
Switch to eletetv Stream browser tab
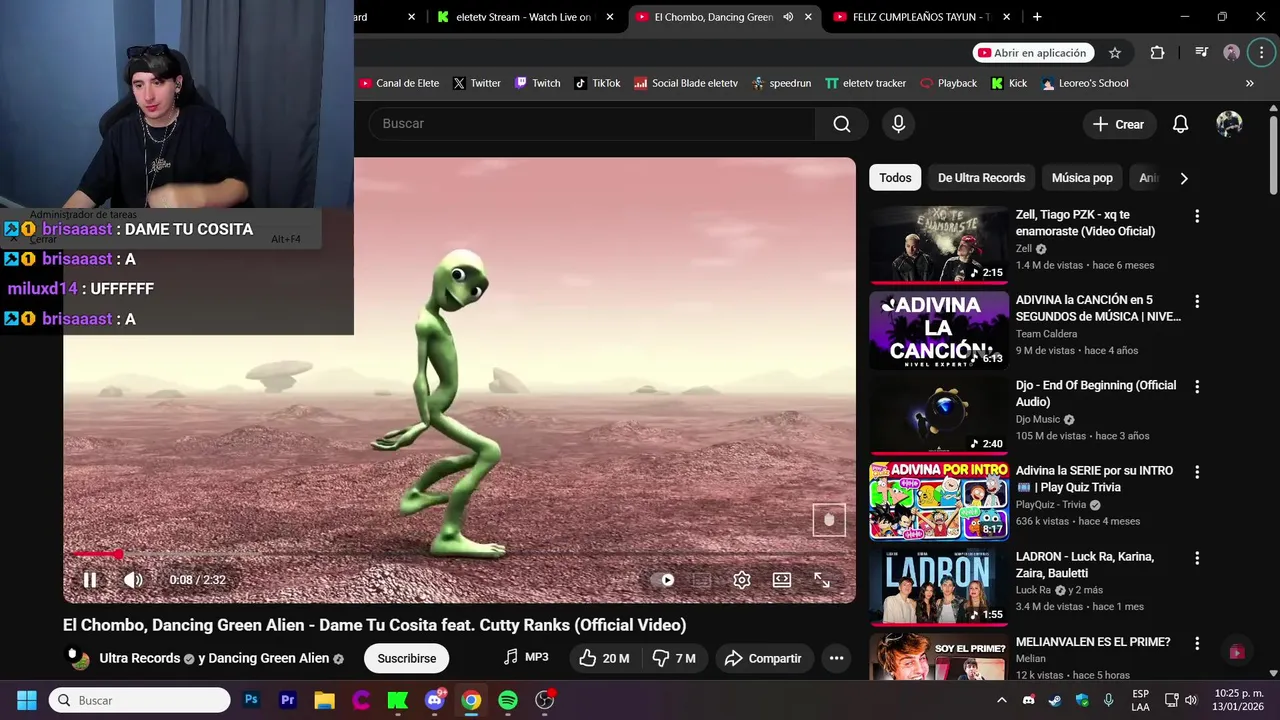click(523, 17)
